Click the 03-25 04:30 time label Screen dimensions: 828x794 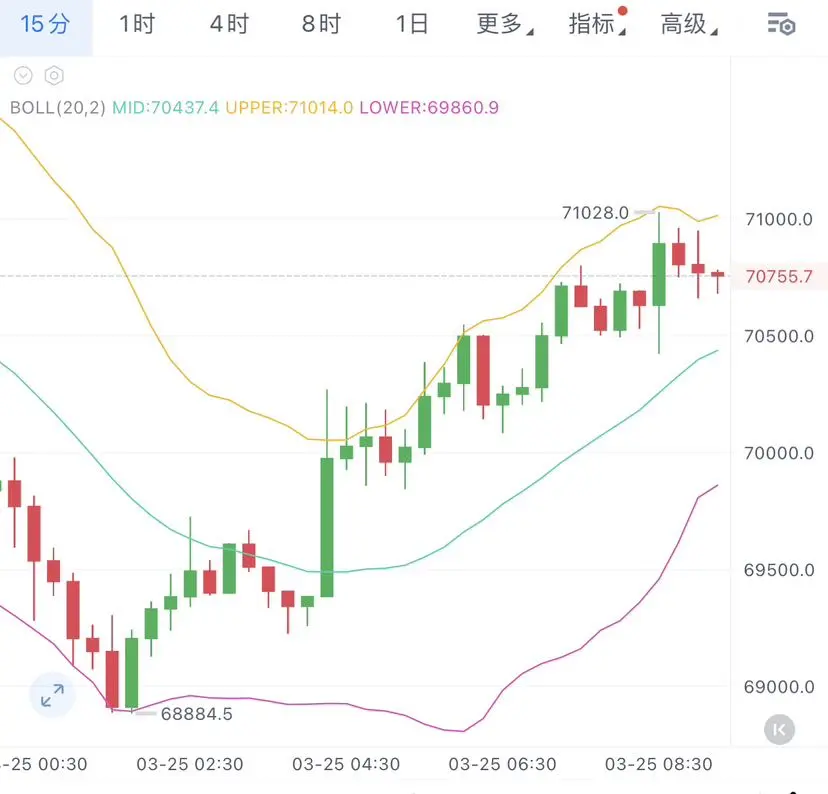[346, 764]
